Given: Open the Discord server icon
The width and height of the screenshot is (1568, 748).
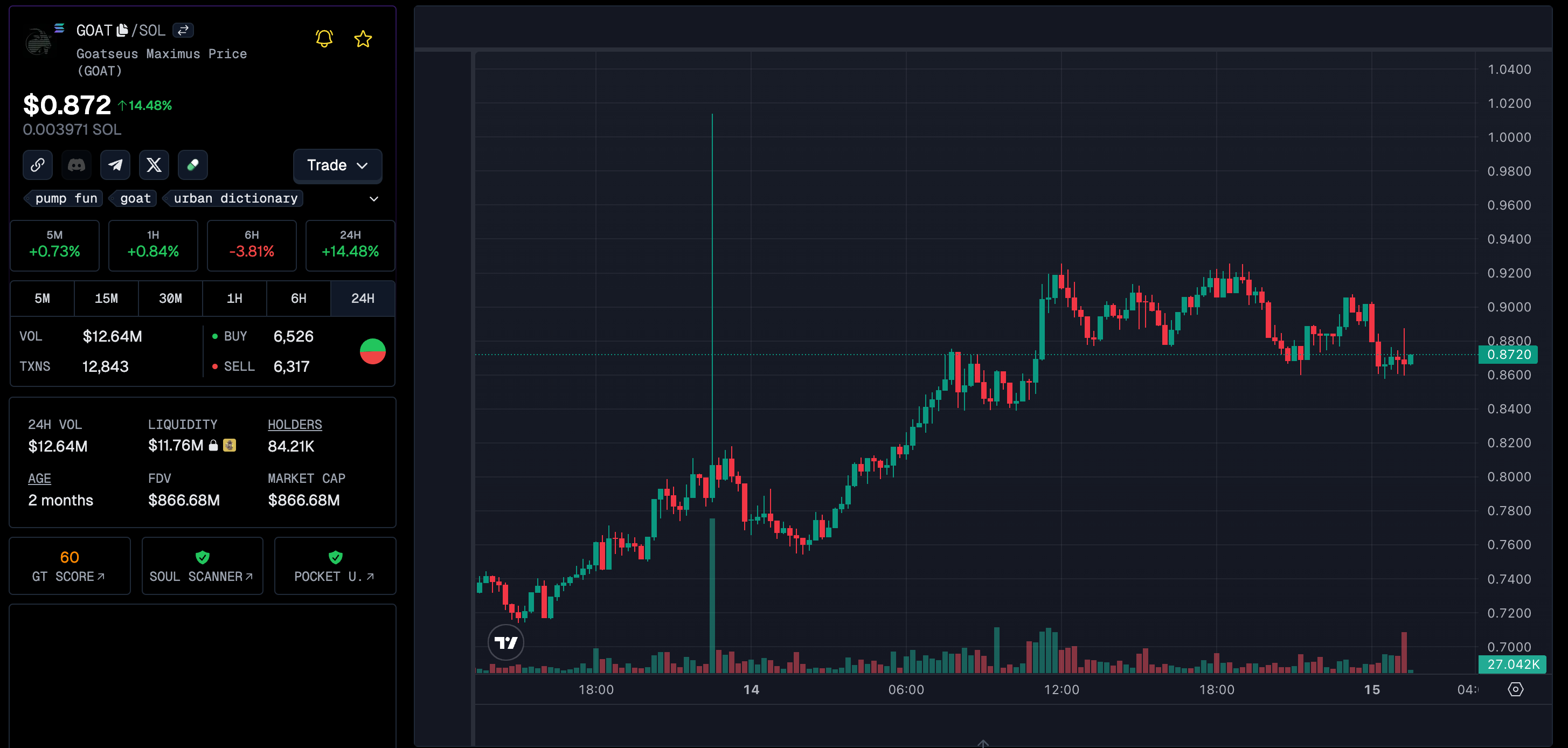Looking at the screenshot, I should click(x=77, y=165).
